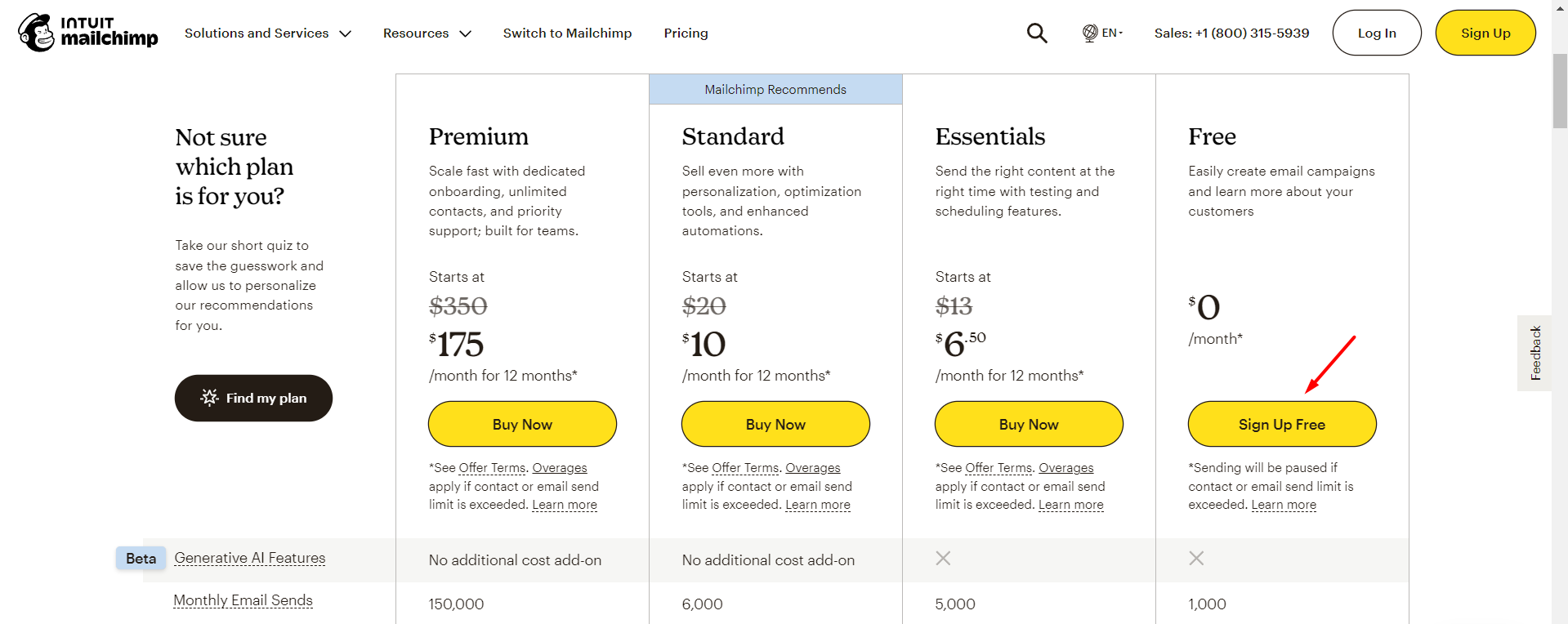Click the Monthly Email Sends link
The image size is (1568, 624).
point(243,600)
